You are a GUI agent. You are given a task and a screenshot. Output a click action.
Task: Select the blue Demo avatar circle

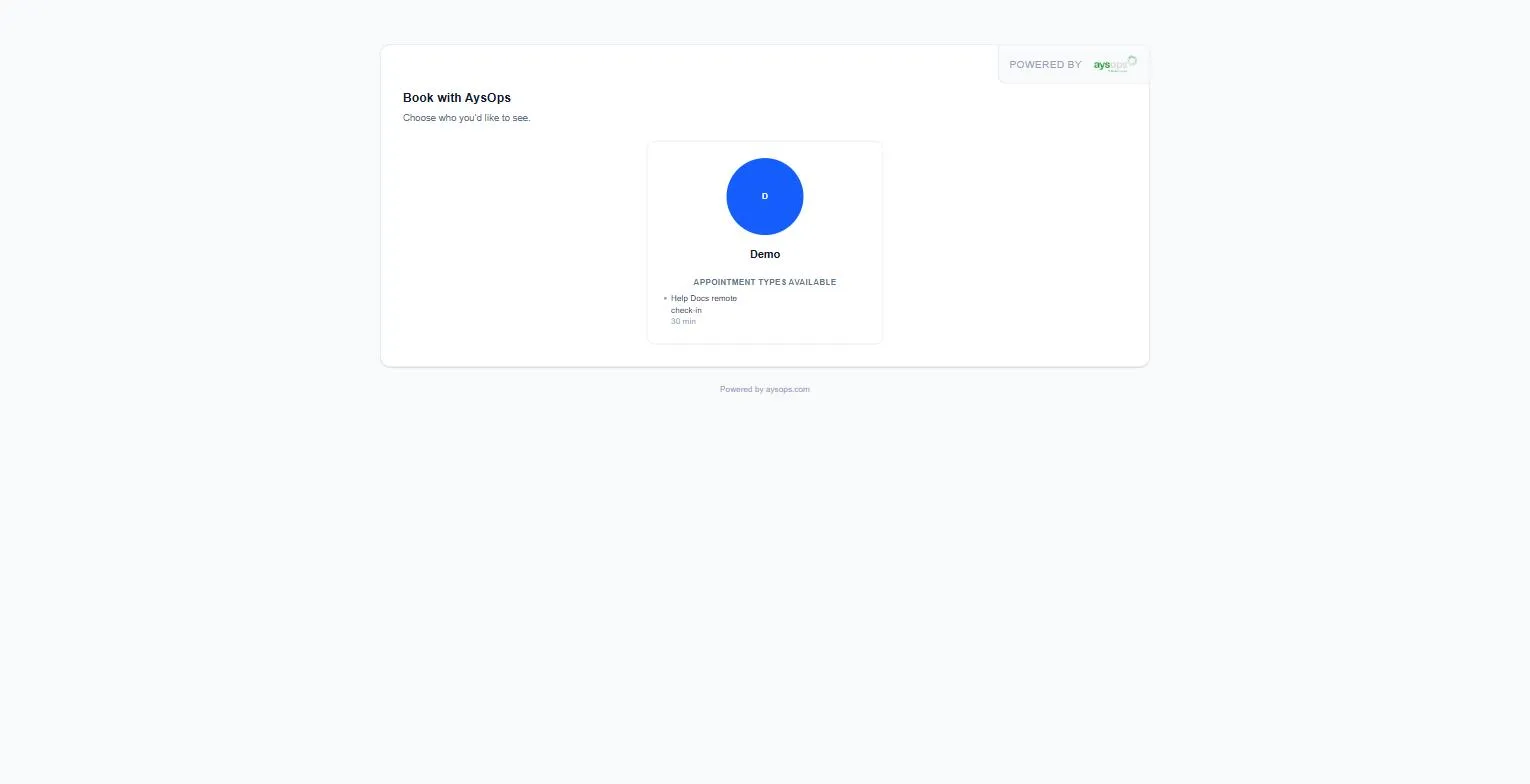click(765, 196)
